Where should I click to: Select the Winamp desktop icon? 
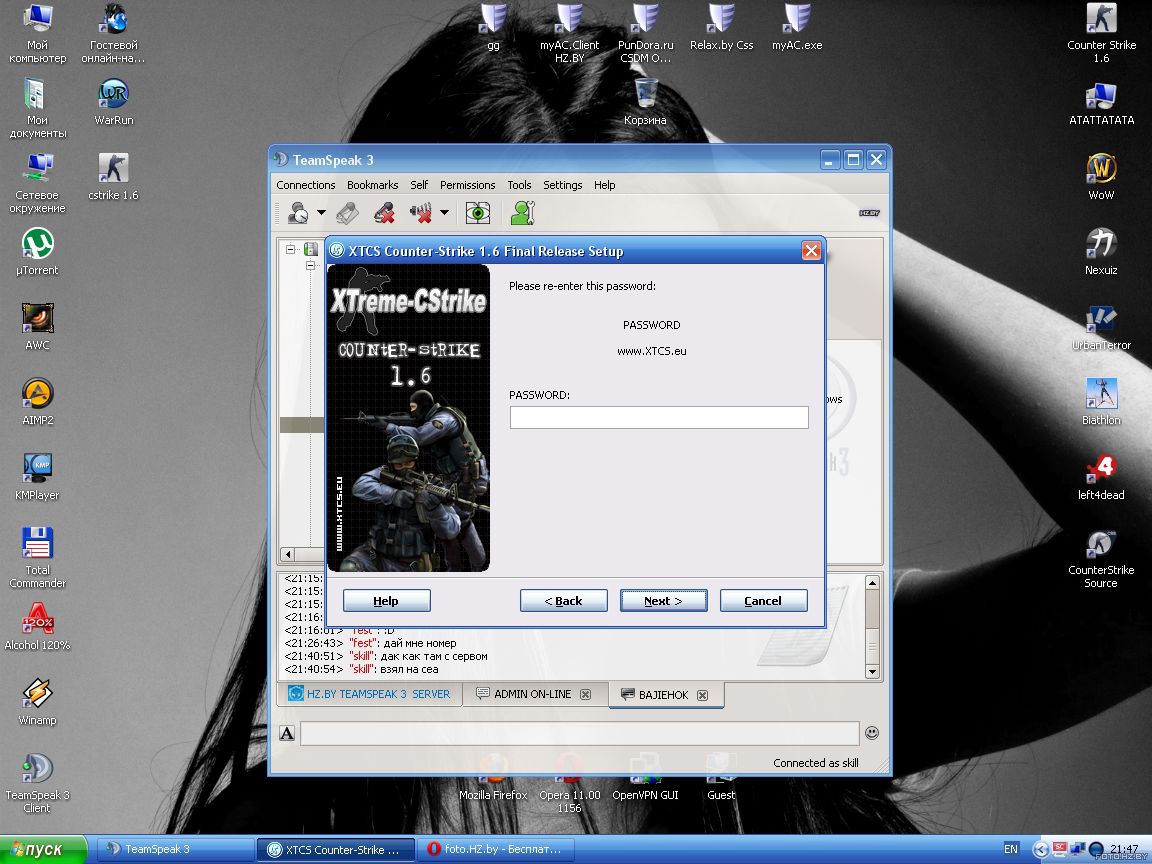[37, 702]
